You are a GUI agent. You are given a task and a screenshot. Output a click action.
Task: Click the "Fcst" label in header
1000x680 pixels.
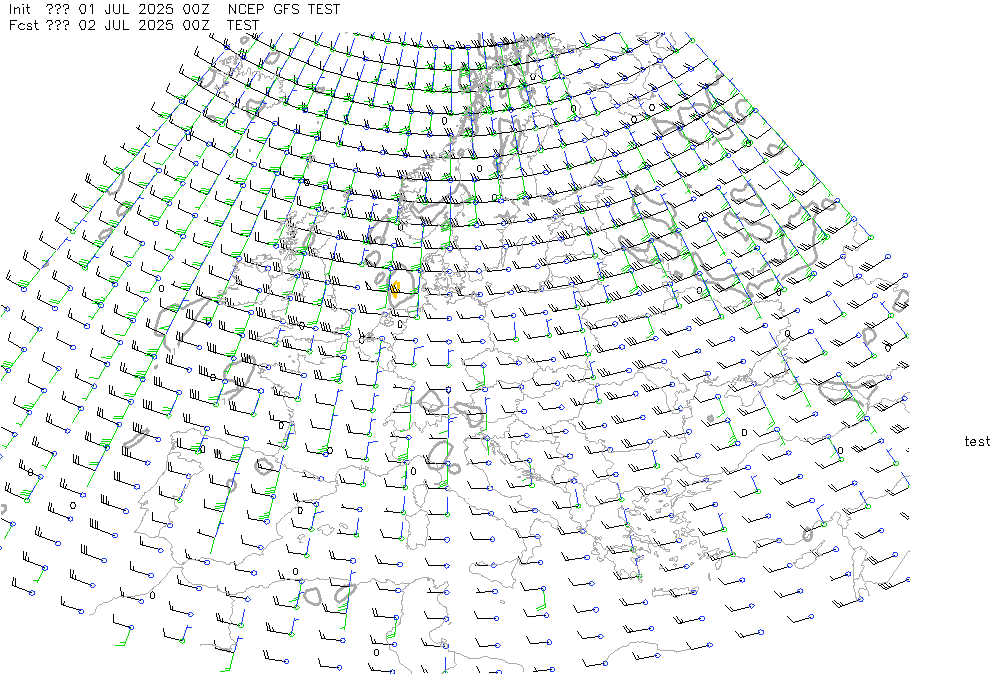tap(24, 26)
